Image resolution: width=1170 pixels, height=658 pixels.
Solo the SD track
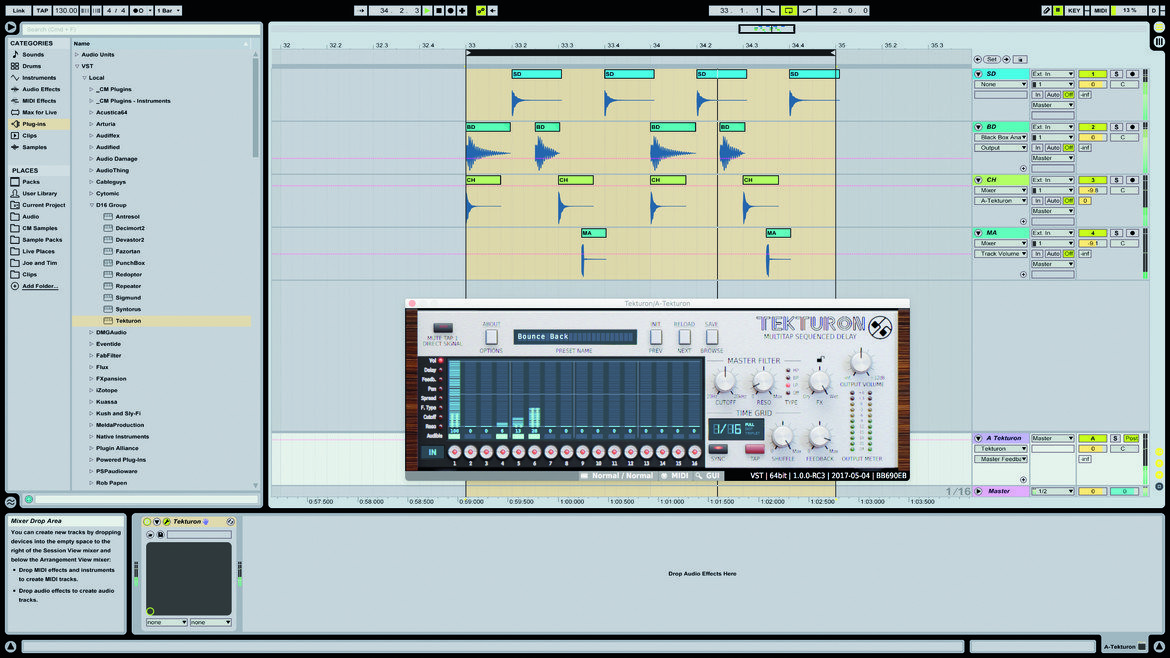[x=1116, y=74]
